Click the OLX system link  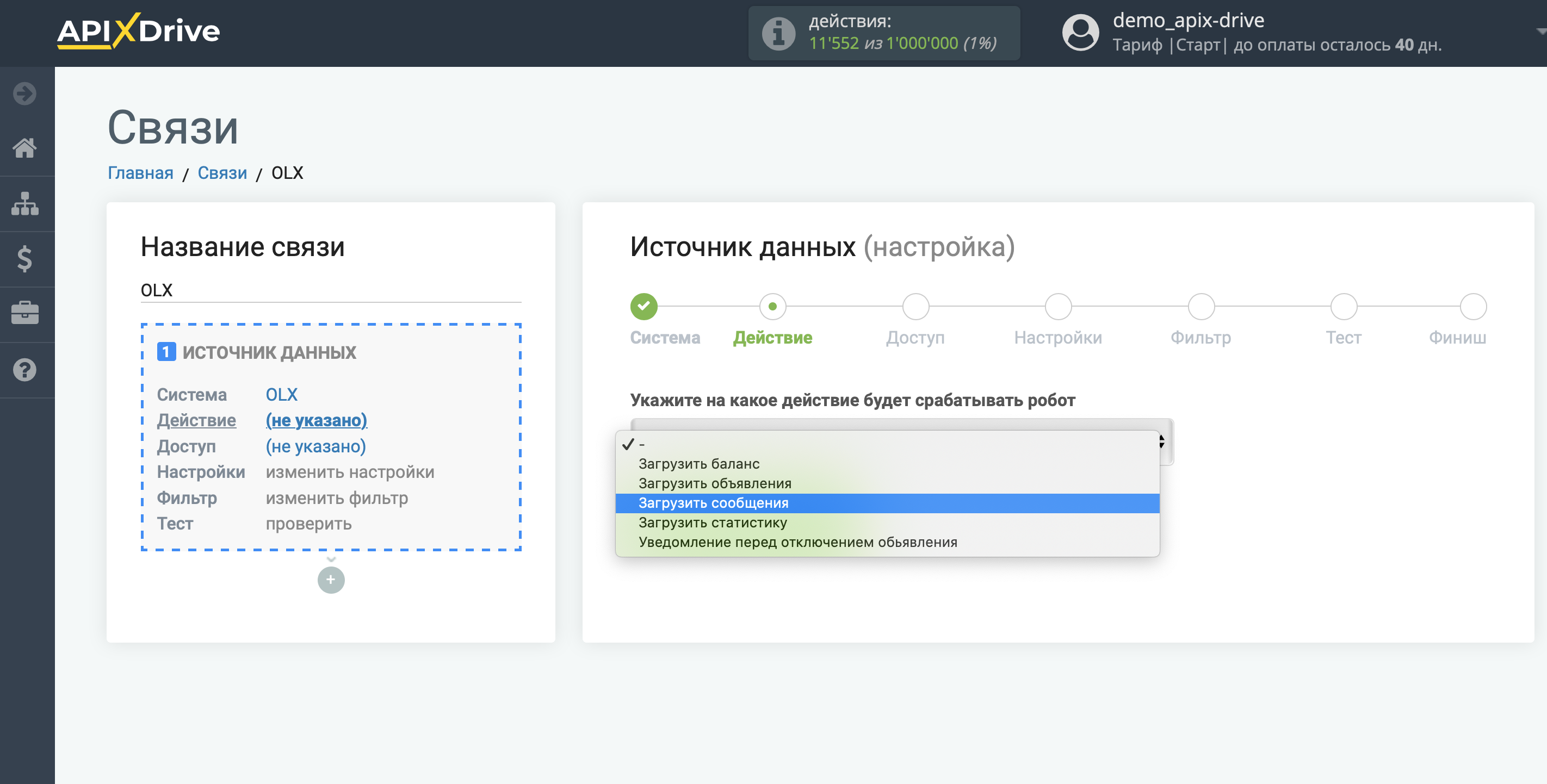coord(282,394)
